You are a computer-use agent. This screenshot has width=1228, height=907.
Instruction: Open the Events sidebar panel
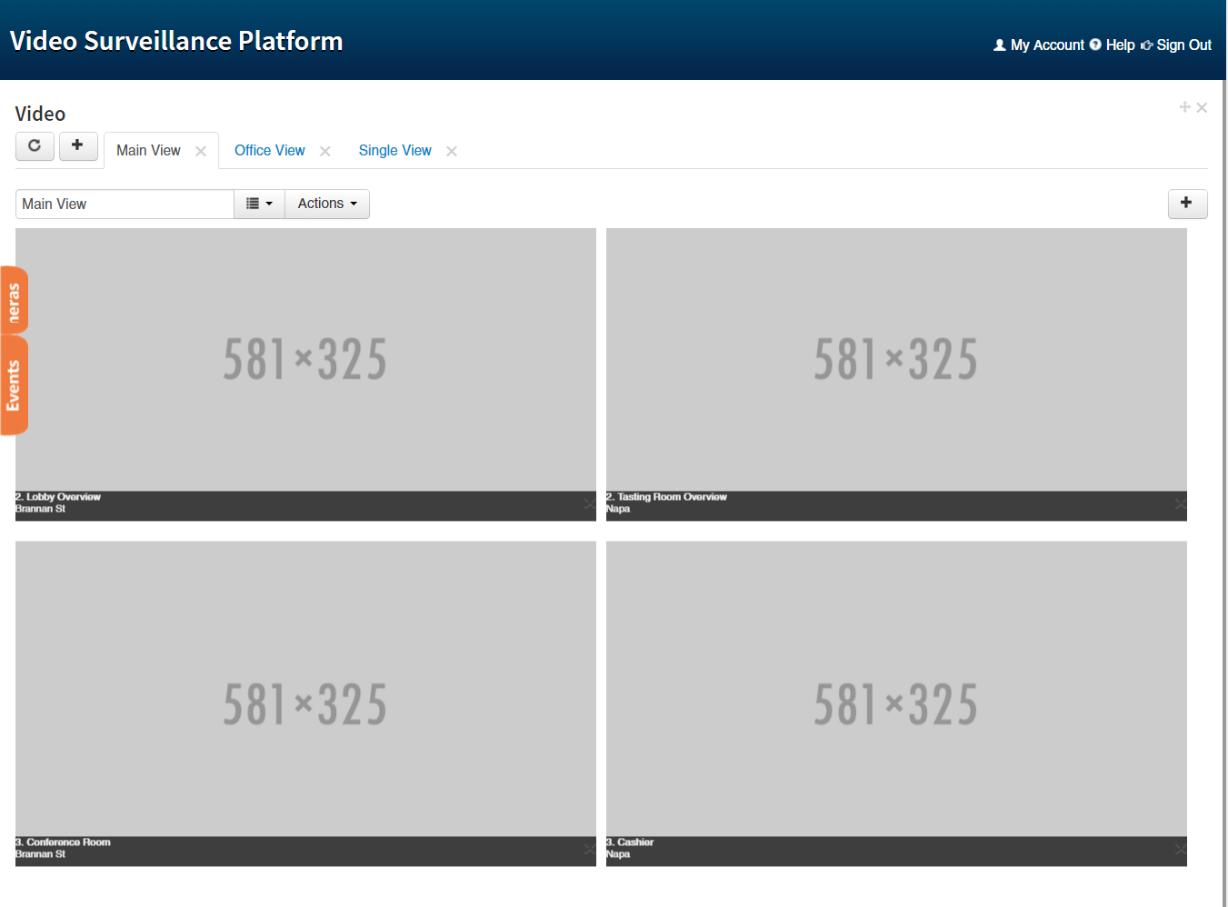tap(13, 384)
